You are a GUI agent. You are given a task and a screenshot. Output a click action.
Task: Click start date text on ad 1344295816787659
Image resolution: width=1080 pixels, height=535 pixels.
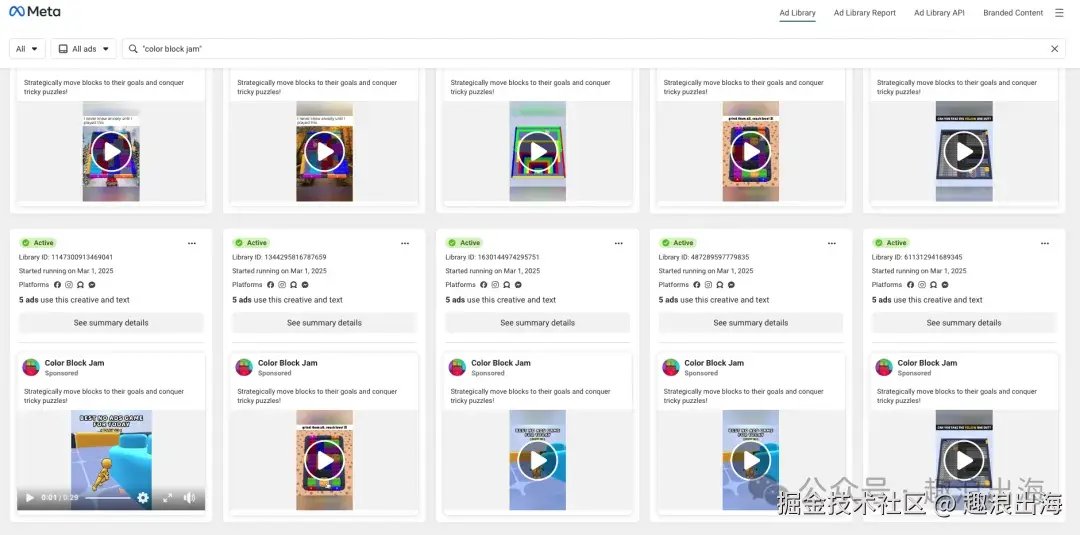279,271
